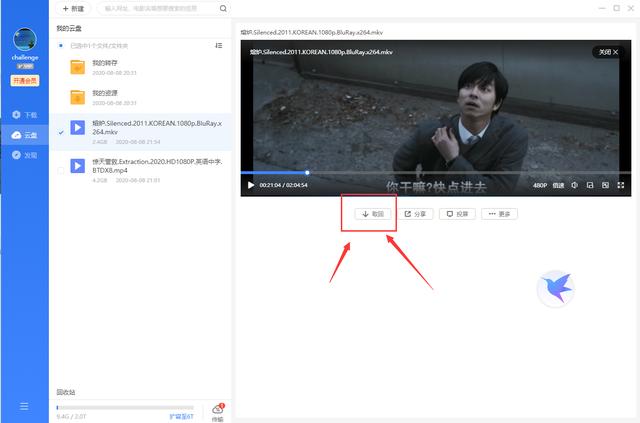The image size is (640, 423).
Task: Open the 传输 transfer icon with notification badge
Action: click(218, 411)
